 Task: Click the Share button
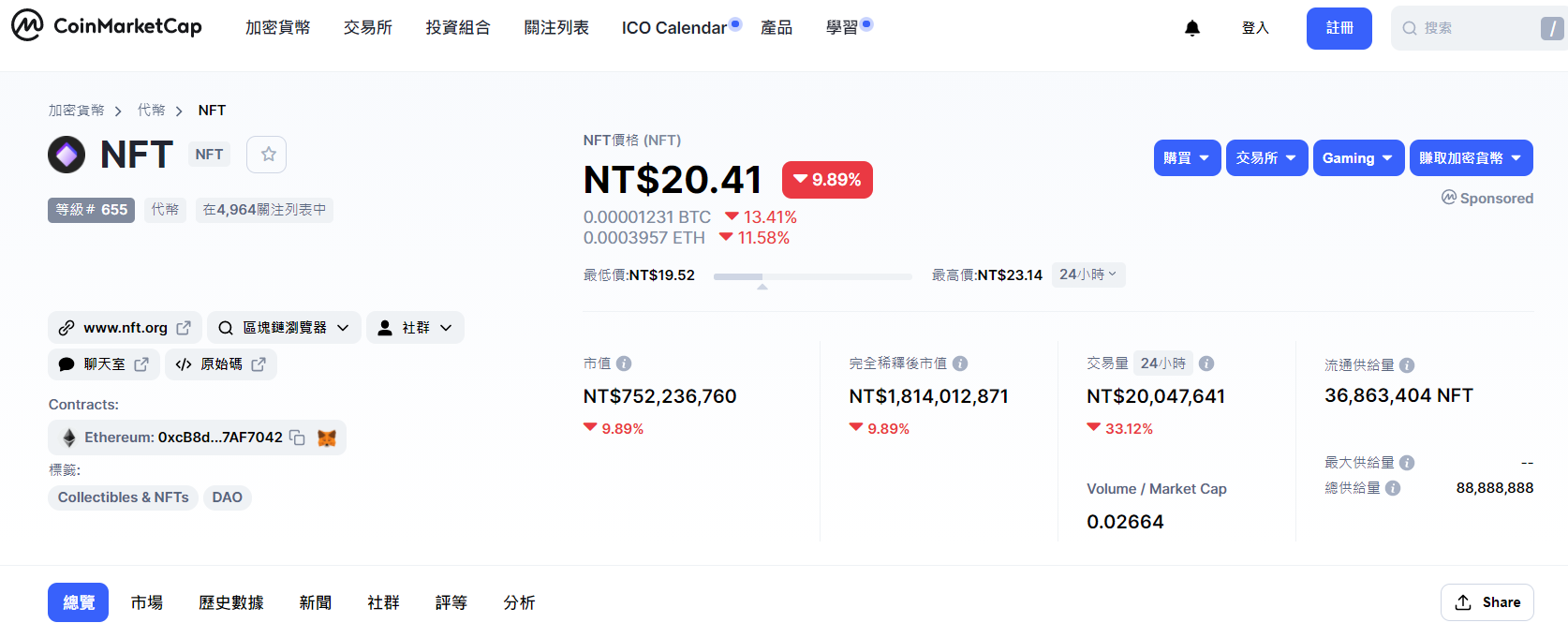(1487, 602)
